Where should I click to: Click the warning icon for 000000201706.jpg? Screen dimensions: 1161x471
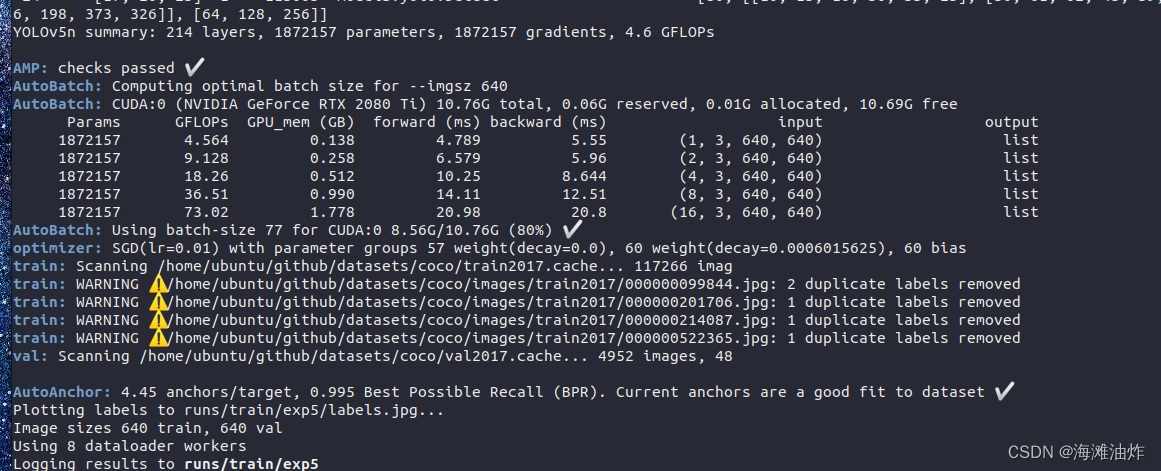tap(159, 302)
